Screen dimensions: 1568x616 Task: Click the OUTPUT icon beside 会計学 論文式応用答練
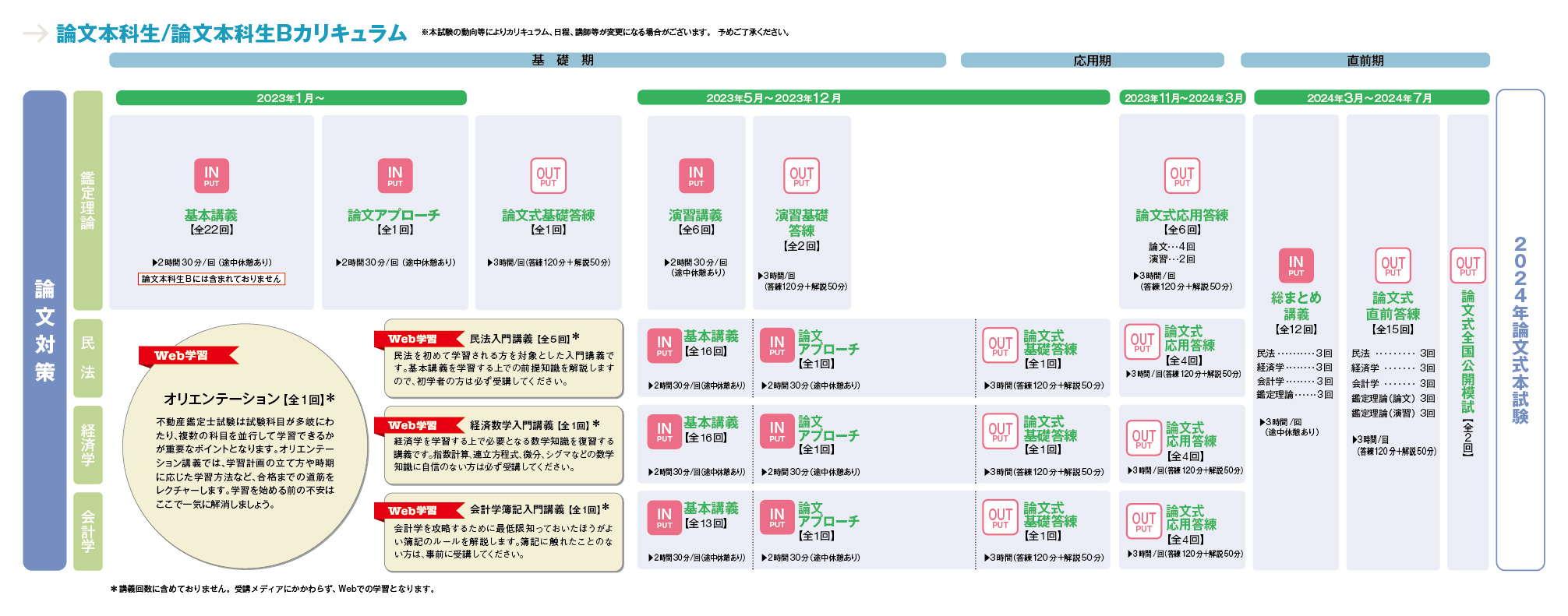click(x=1143, y=521)
